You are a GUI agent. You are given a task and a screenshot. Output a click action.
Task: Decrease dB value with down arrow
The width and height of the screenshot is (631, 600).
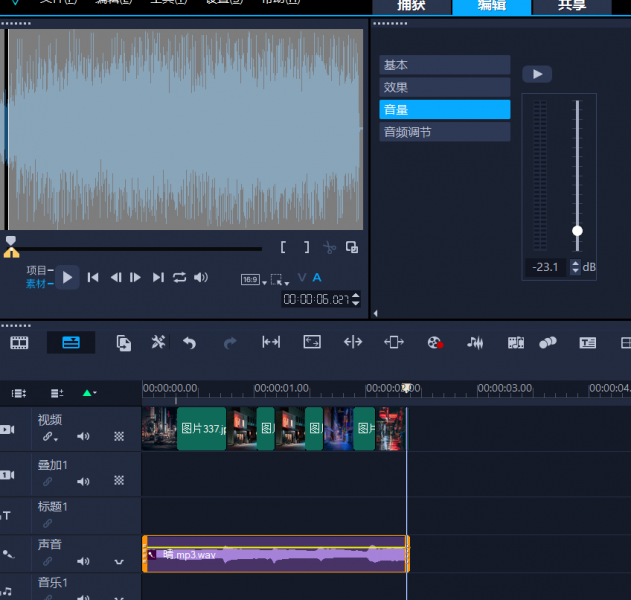575,271
